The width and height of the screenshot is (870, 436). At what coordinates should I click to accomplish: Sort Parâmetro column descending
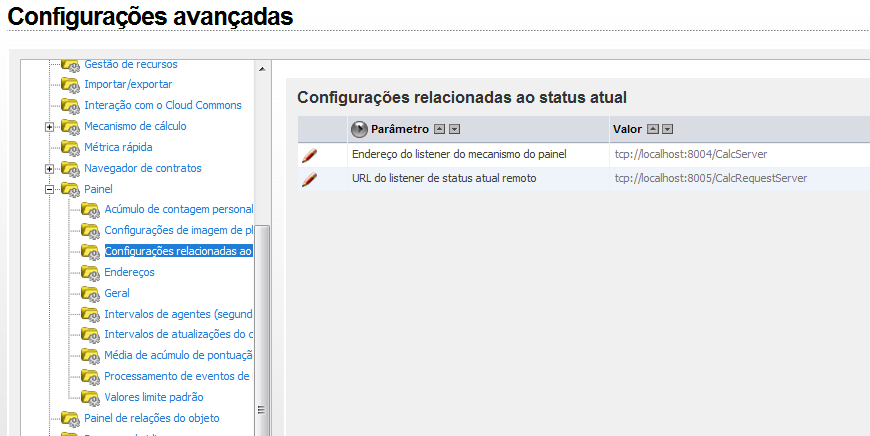pos(454,129)
